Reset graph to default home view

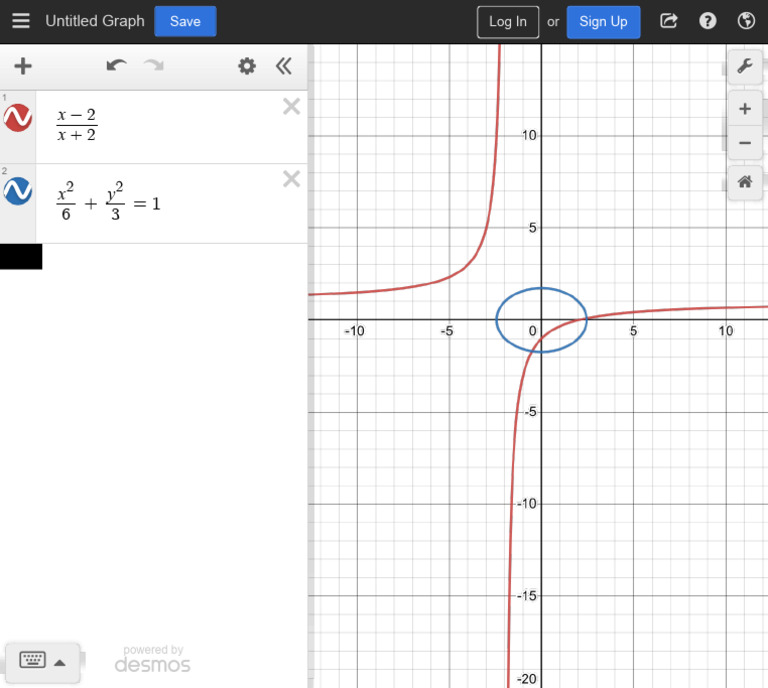click(x=745, y=182)
